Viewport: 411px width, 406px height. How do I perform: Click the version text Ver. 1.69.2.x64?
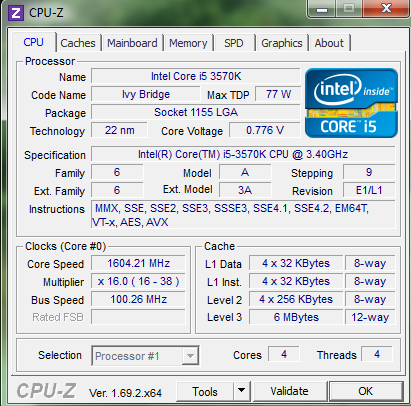(125, 393)
